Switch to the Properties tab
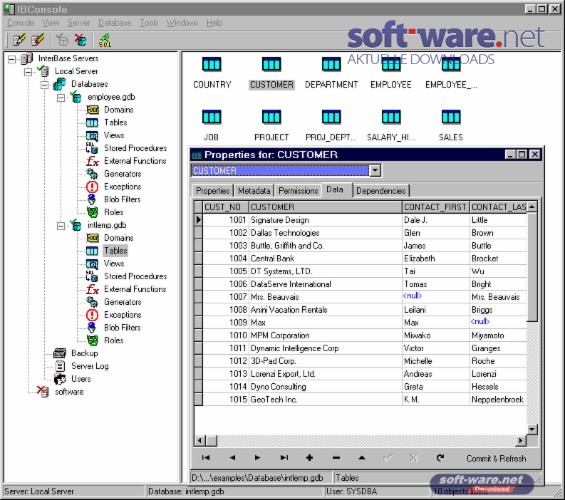This screenshot has width=565, height=500. click(213, 191)
